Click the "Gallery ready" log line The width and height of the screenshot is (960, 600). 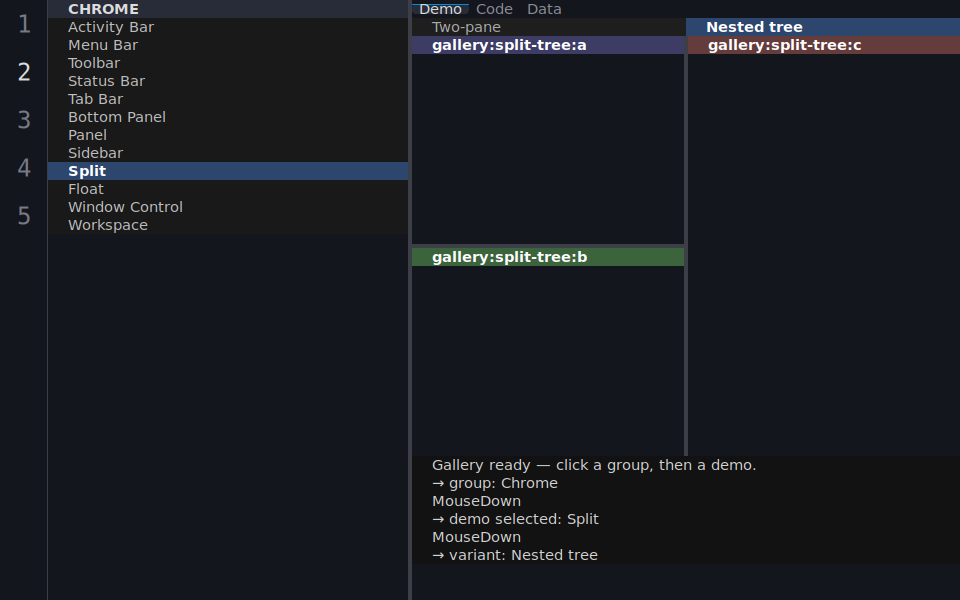click(x=686, y=465)
